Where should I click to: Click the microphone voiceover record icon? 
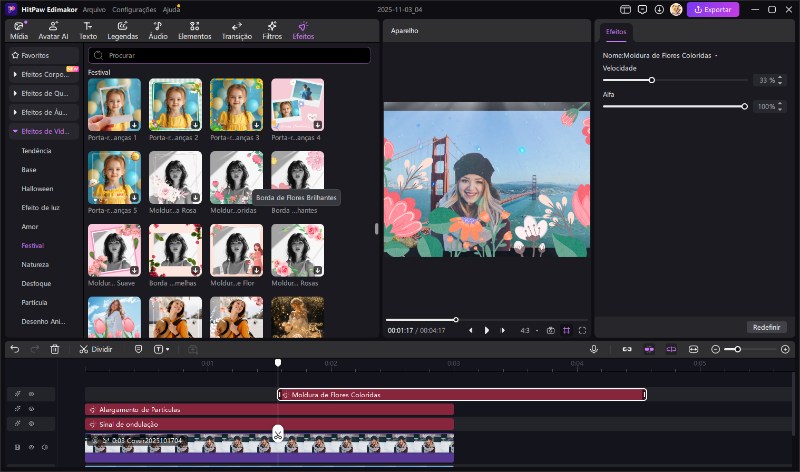(x=594, y=349)
